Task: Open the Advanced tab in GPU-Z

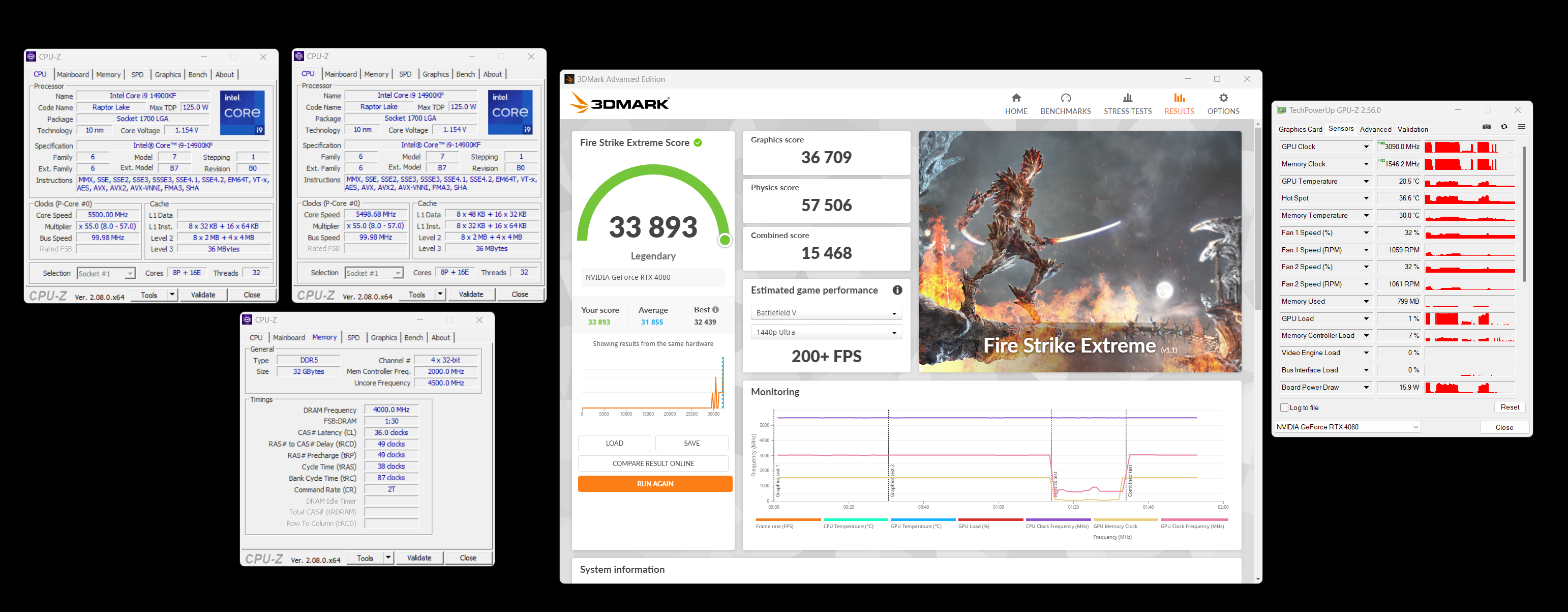Action: [x=1375, y=129]
